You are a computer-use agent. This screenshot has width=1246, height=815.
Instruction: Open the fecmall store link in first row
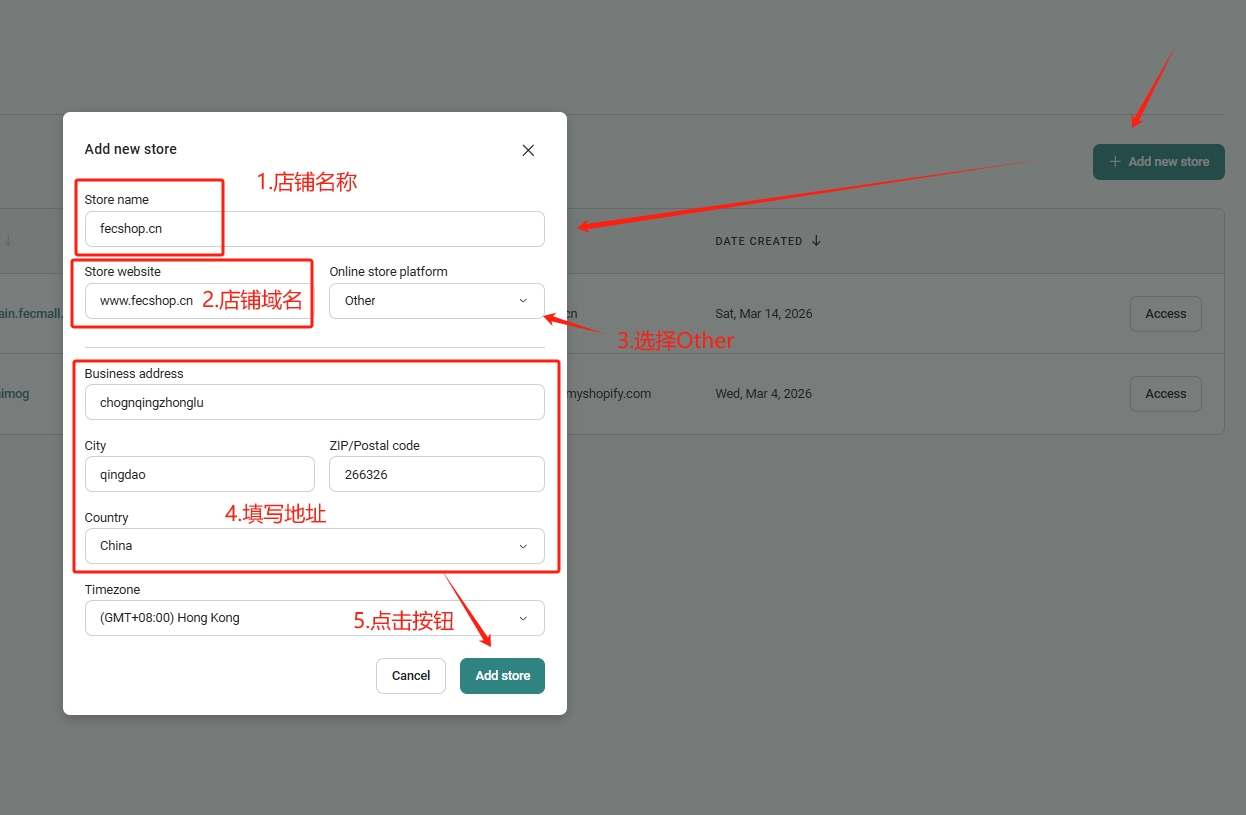click(x=30, y=314)
